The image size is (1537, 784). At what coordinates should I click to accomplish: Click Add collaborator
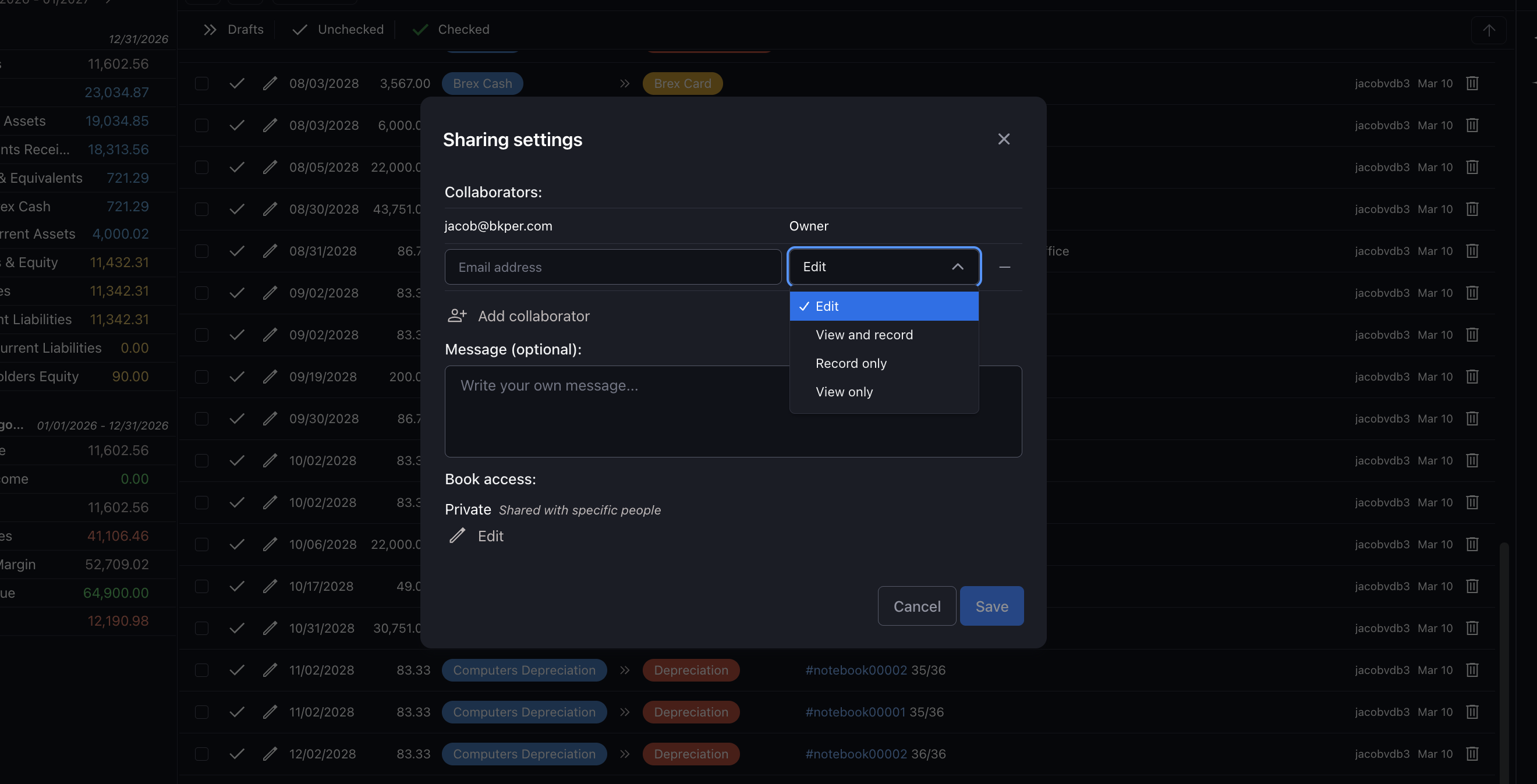[519, 315]
